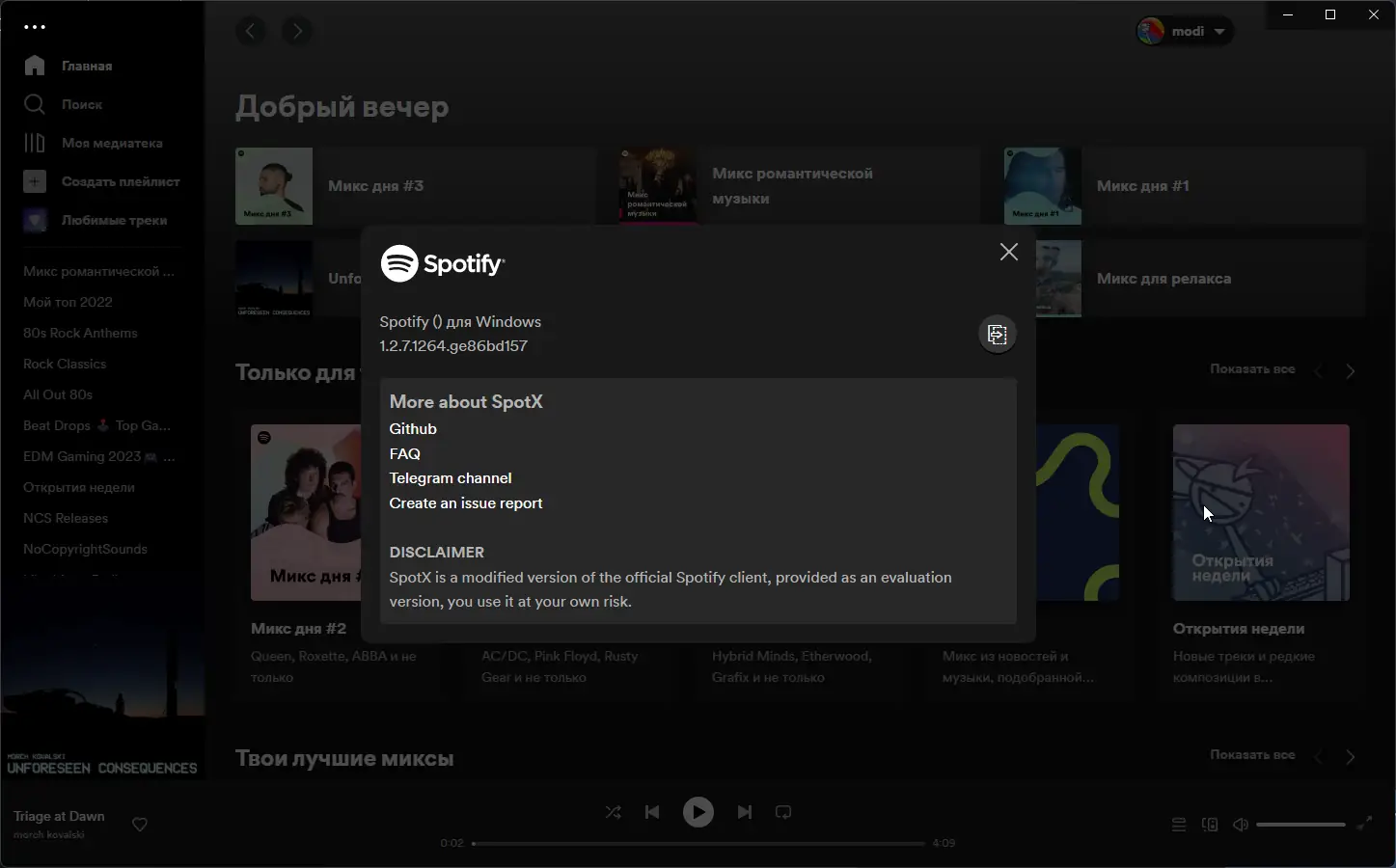Viewport: 1396px width, 868px height.
Task: Click Показать все for Твои лучшие миксы
Action: click(x=1252, y=755)
